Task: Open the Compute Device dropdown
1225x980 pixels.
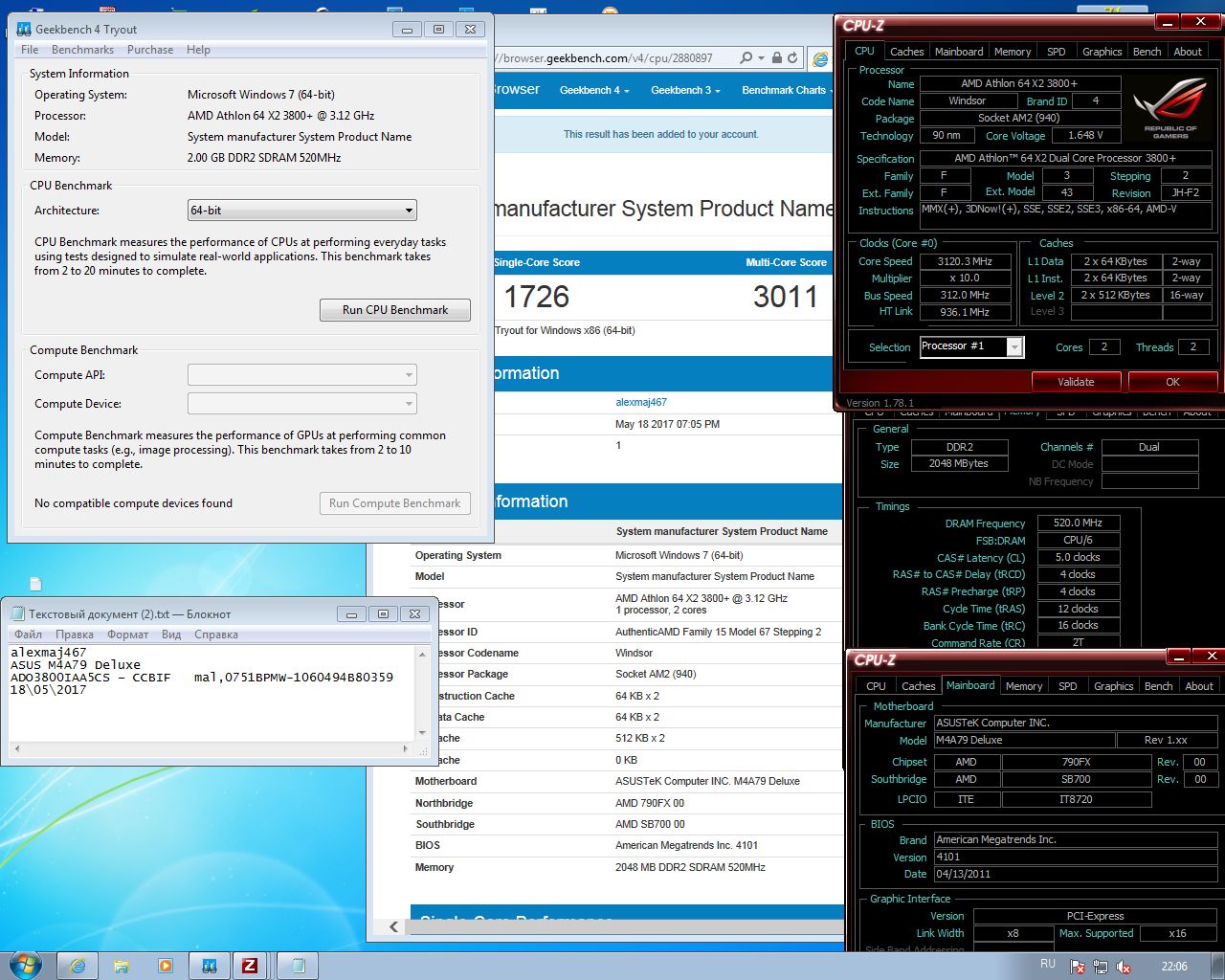Action: (302, 404)
